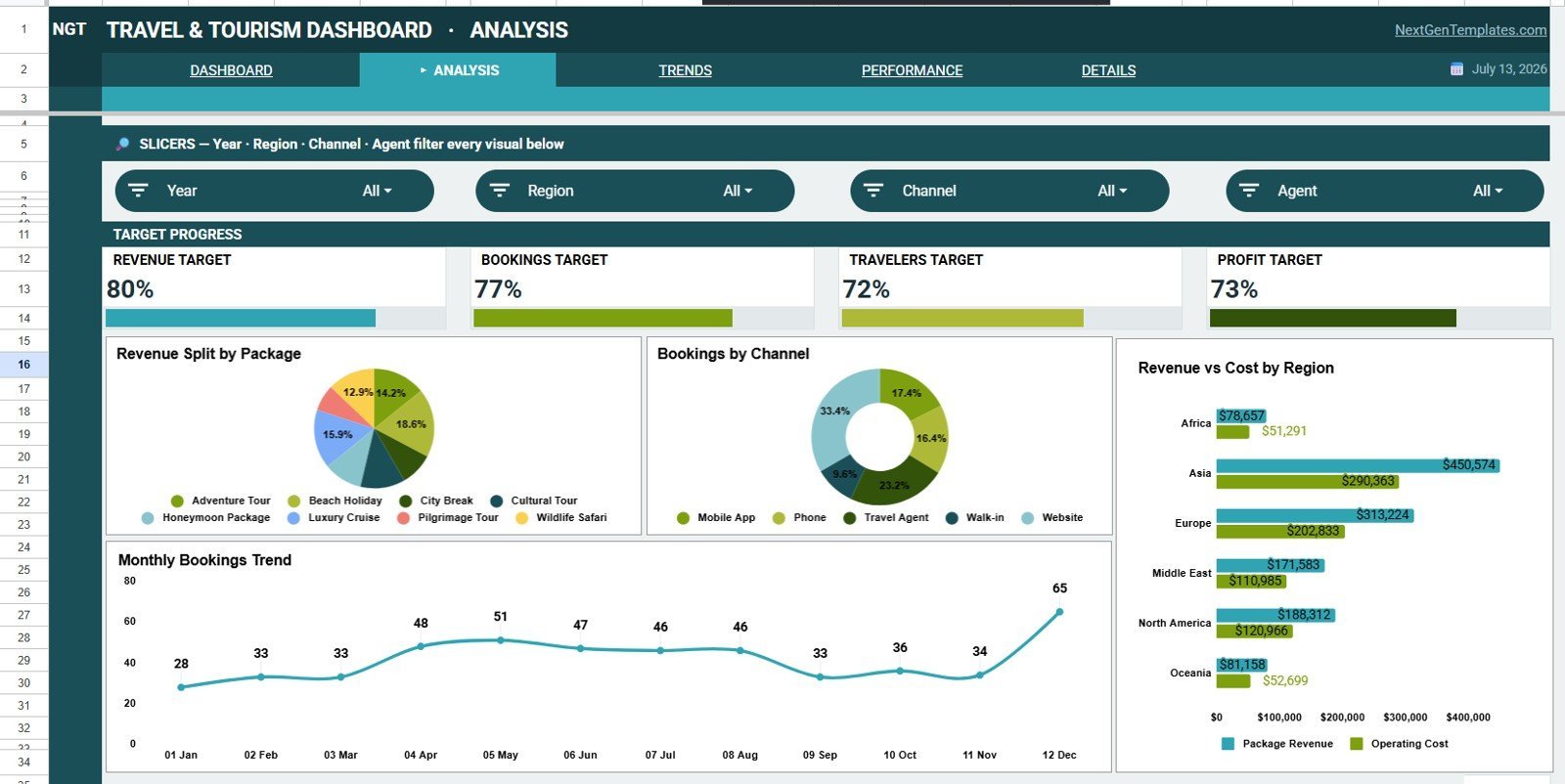Click the NGT logo in the header
This screenshot has height=784, width=1565.
point(69,29)
